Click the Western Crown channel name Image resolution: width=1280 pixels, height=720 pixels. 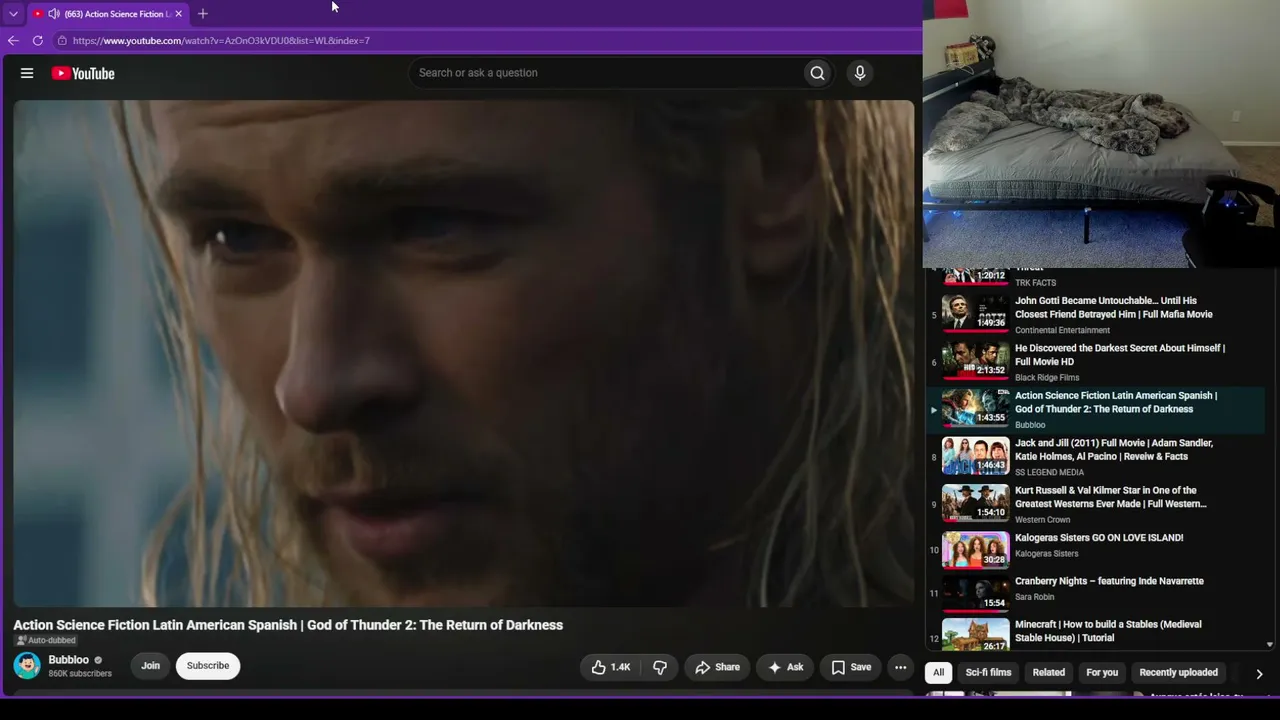1043,520
